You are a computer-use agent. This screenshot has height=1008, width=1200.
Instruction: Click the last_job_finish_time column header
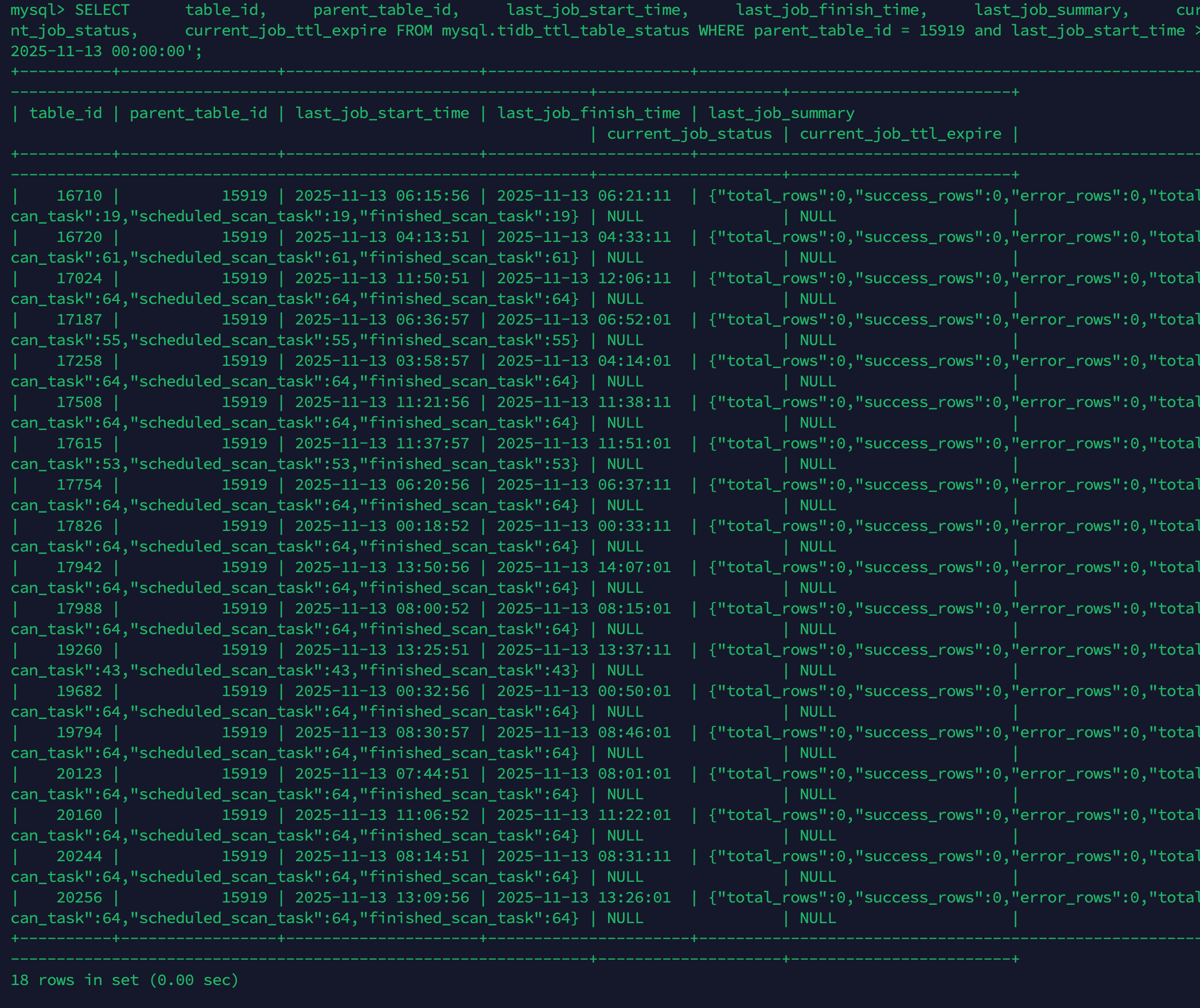click(589, 113)
